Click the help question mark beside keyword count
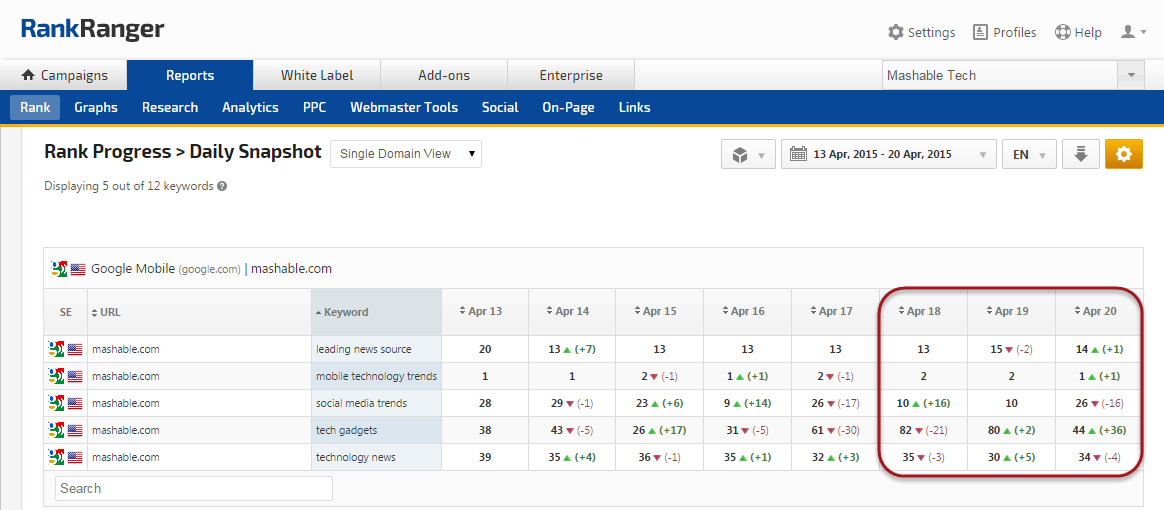The width and height of the screenshot is (1164, 510). click(222, 186)
